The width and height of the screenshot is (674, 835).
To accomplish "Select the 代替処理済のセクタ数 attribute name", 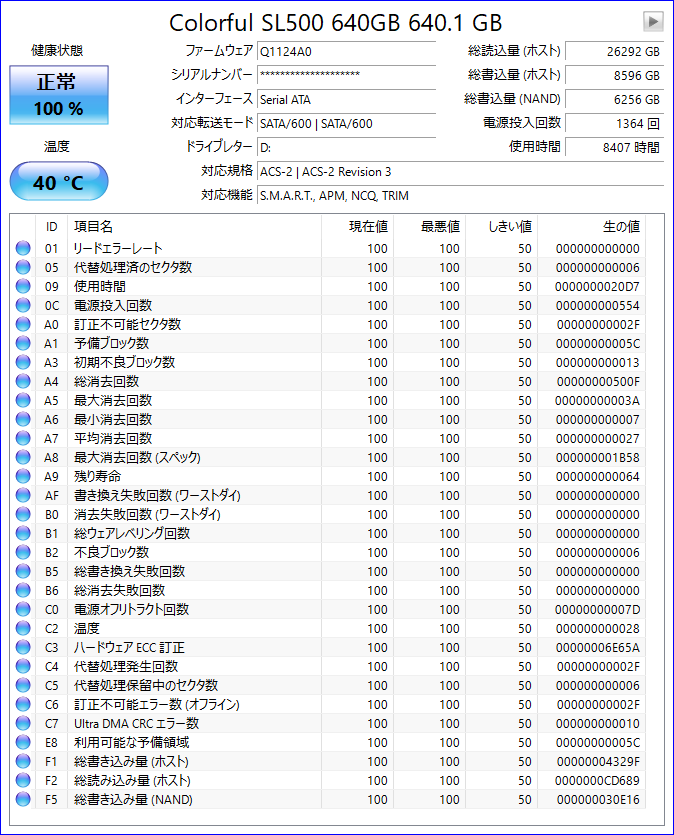I will pos(133,267).
